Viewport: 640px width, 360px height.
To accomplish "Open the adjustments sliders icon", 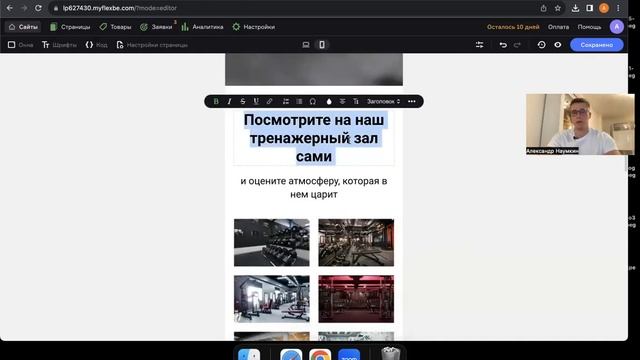I will 480,45.
